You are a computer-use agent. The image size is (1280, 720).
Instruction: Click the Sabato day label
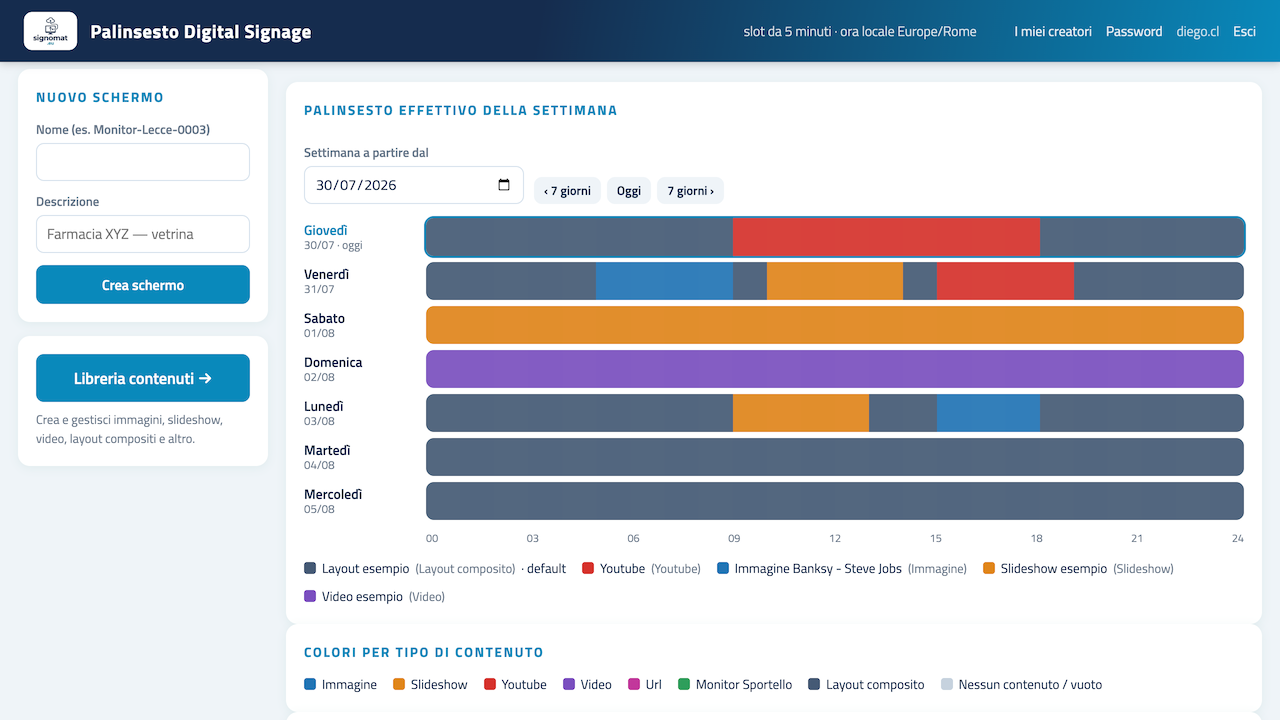(x=324, y=318)
